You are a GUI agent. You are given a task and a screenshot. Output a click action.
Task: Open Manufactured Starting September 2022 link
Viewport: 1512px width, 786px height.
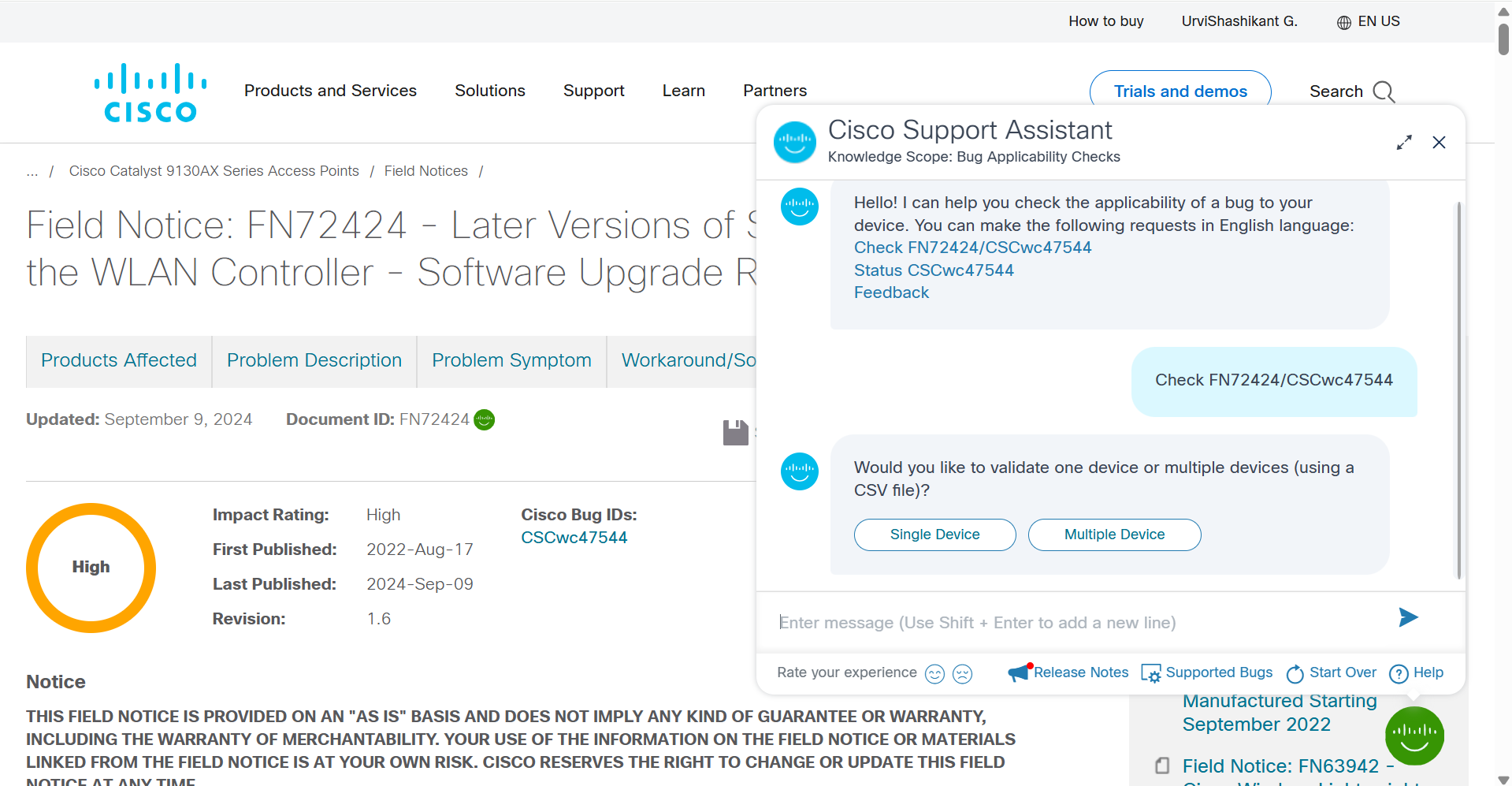point(1280,713)
